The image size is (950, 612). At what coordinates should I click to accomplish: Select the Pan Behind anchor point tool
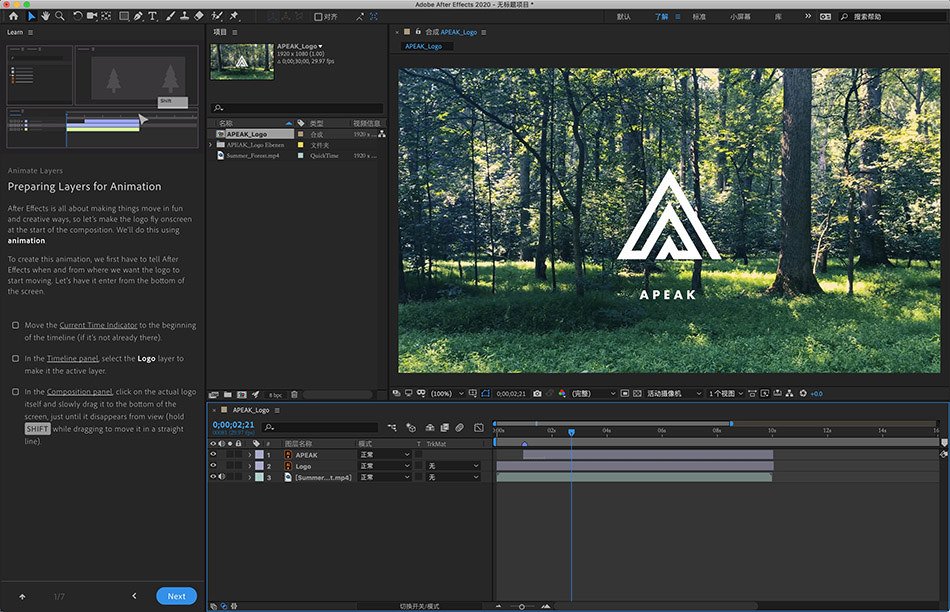click(106, 16)
